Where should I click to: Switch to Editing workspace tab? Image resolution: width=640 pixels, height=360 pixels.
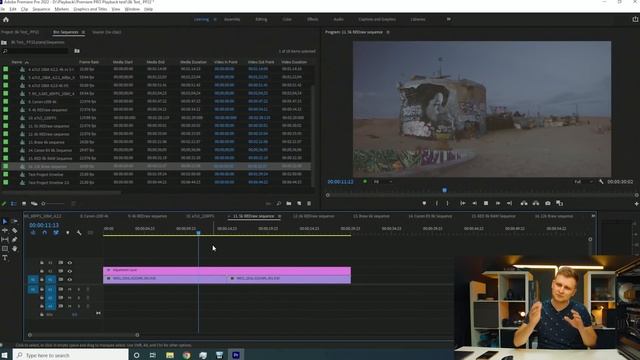click(x=261, y=19)
